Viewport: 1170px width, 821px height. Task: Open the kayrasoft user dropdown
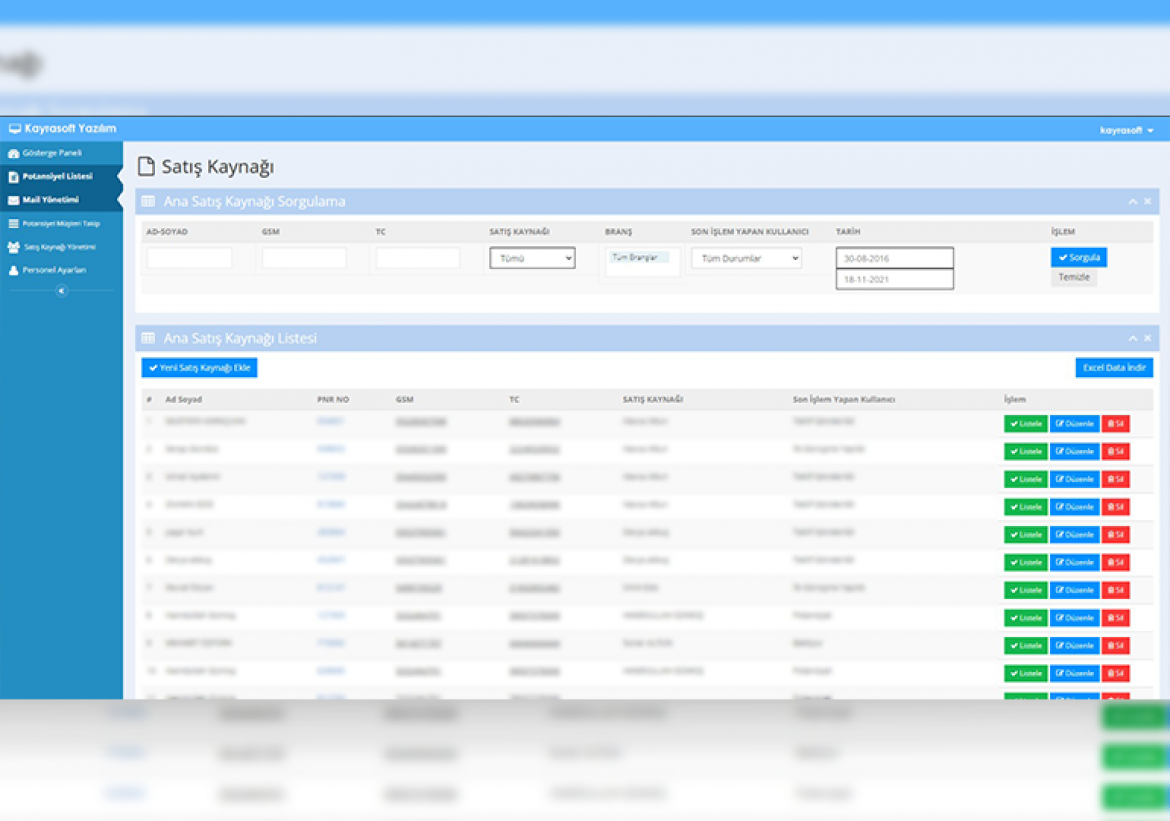pos(1126,130)
